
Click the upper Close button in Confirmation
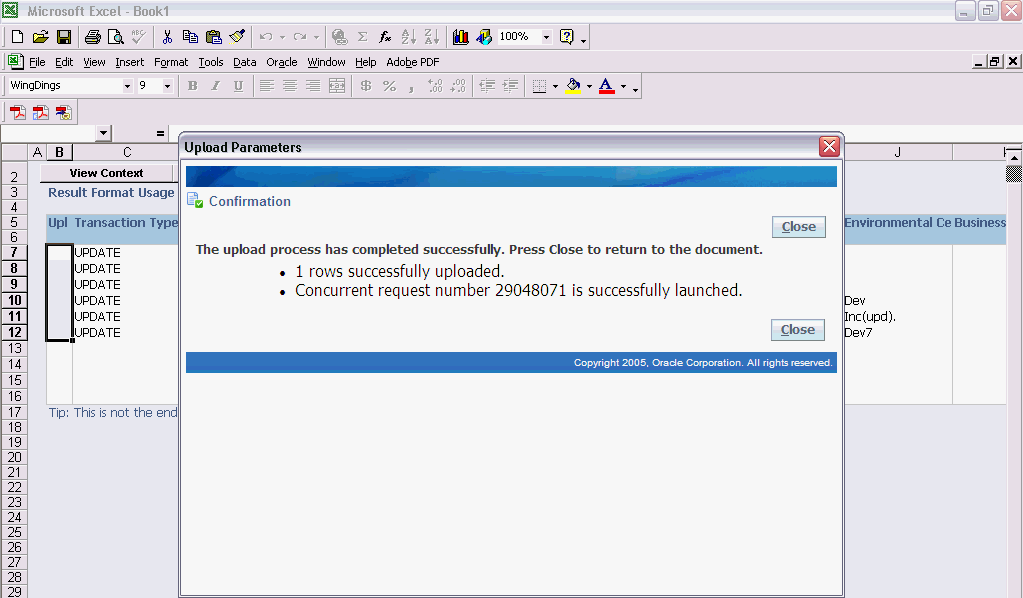[799, 227]
